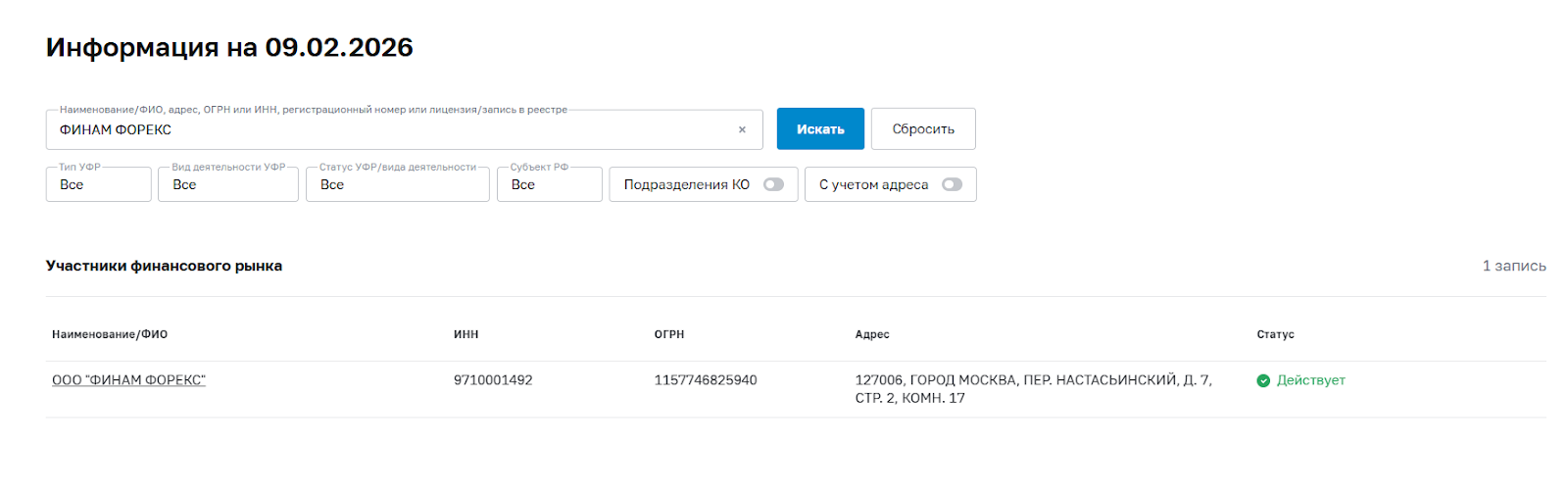
Task: Click the Наименование/ФИО column header
Action: click(x=110, y=334)
